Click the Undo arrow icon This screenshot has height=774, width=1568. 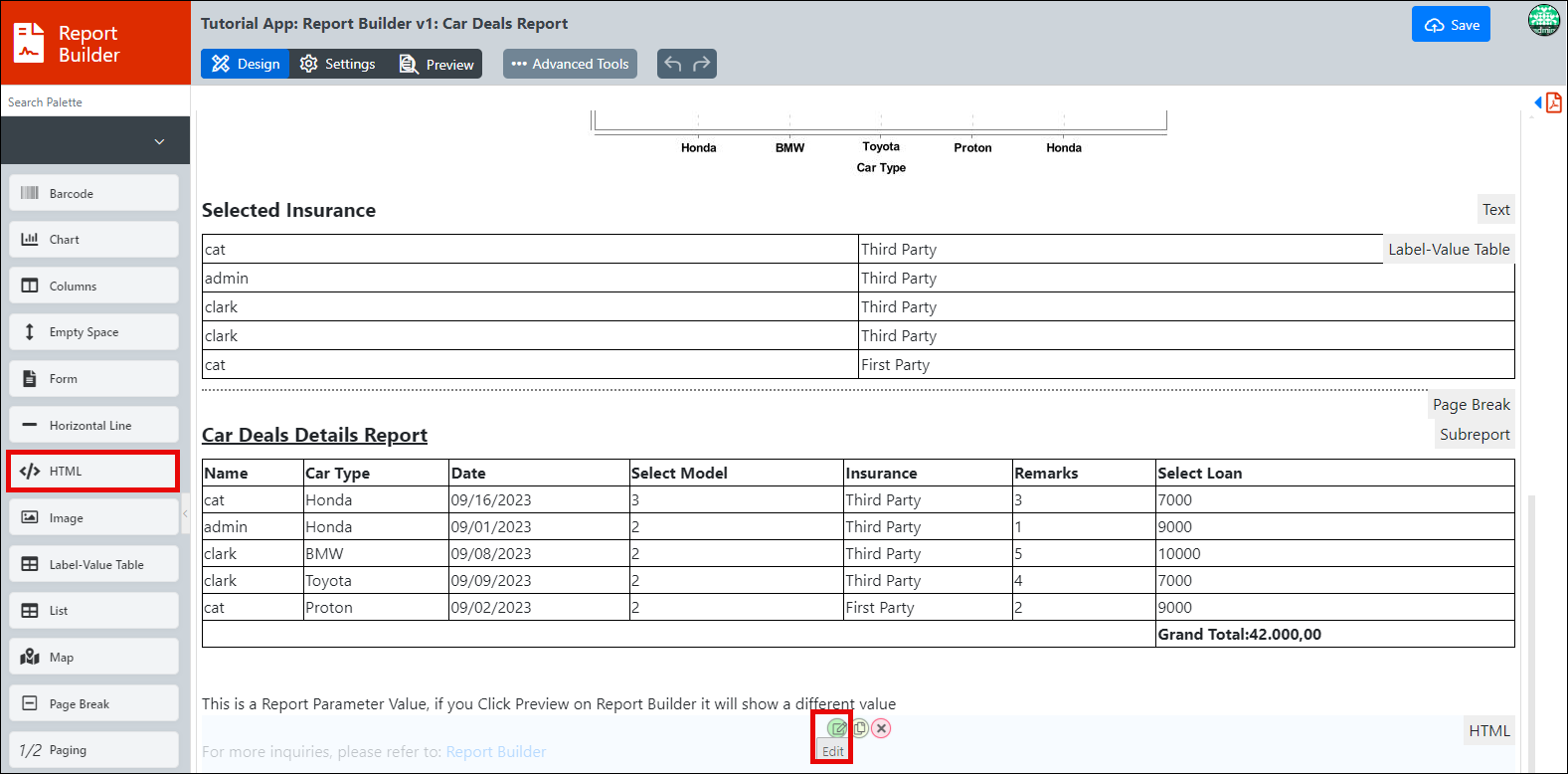[673, 64]
